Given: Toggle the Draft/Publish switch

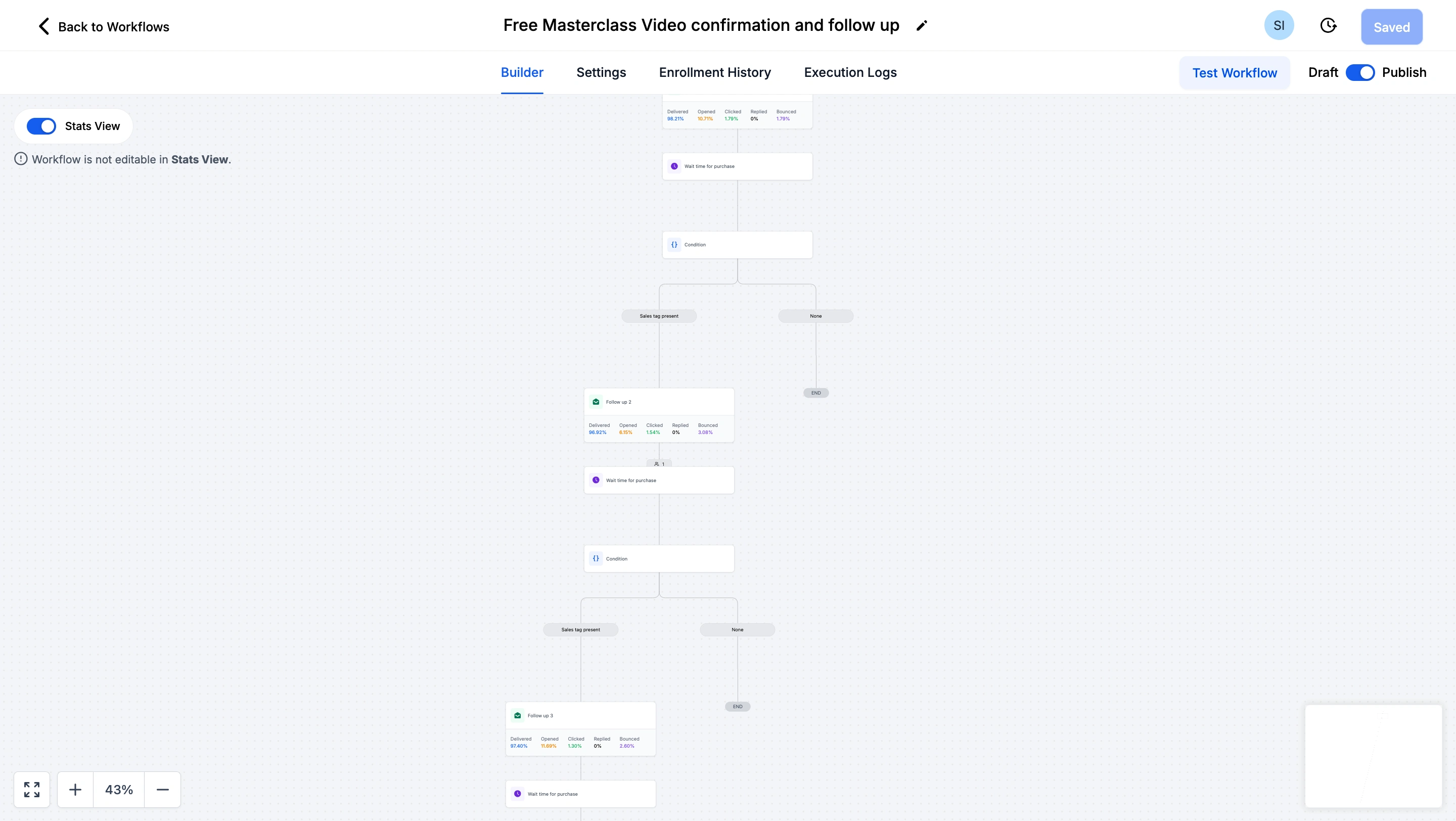Looking at the screenshot, I should point(1360,72).
